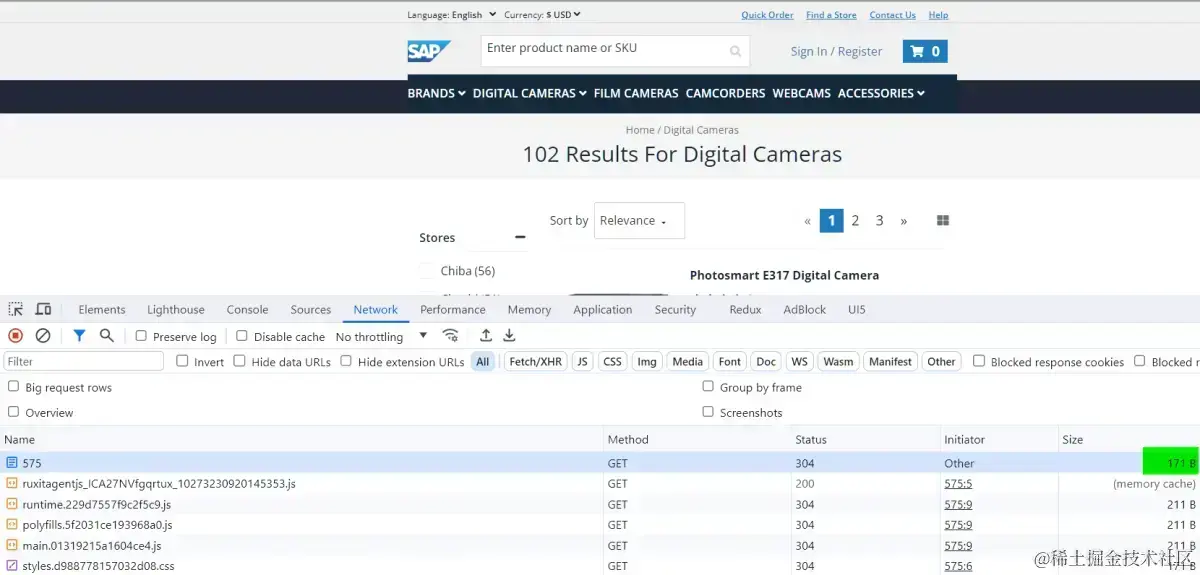
Task: Expand the DIGITAL CAMERAS menu
Action: coord(530,93)
